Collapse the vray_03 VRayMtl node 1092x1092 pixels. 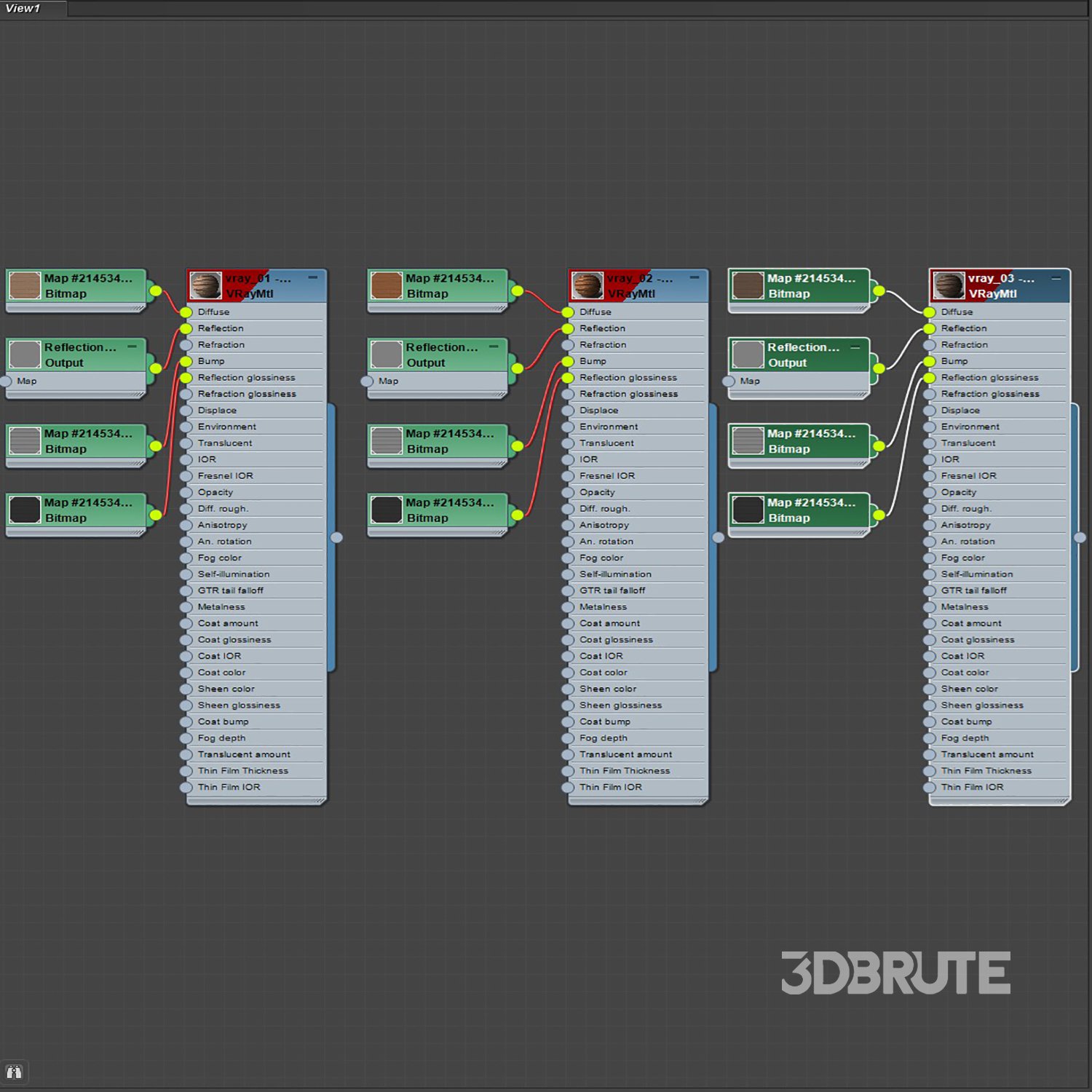[1056, 278]
